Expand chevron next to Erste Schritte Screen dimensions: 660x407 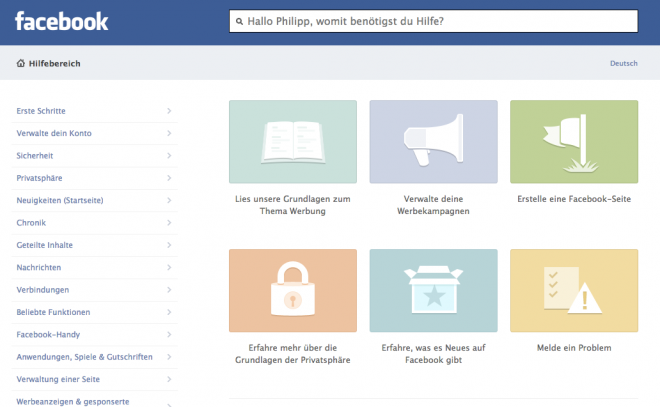pyautogui.click(x=169, y=111)
